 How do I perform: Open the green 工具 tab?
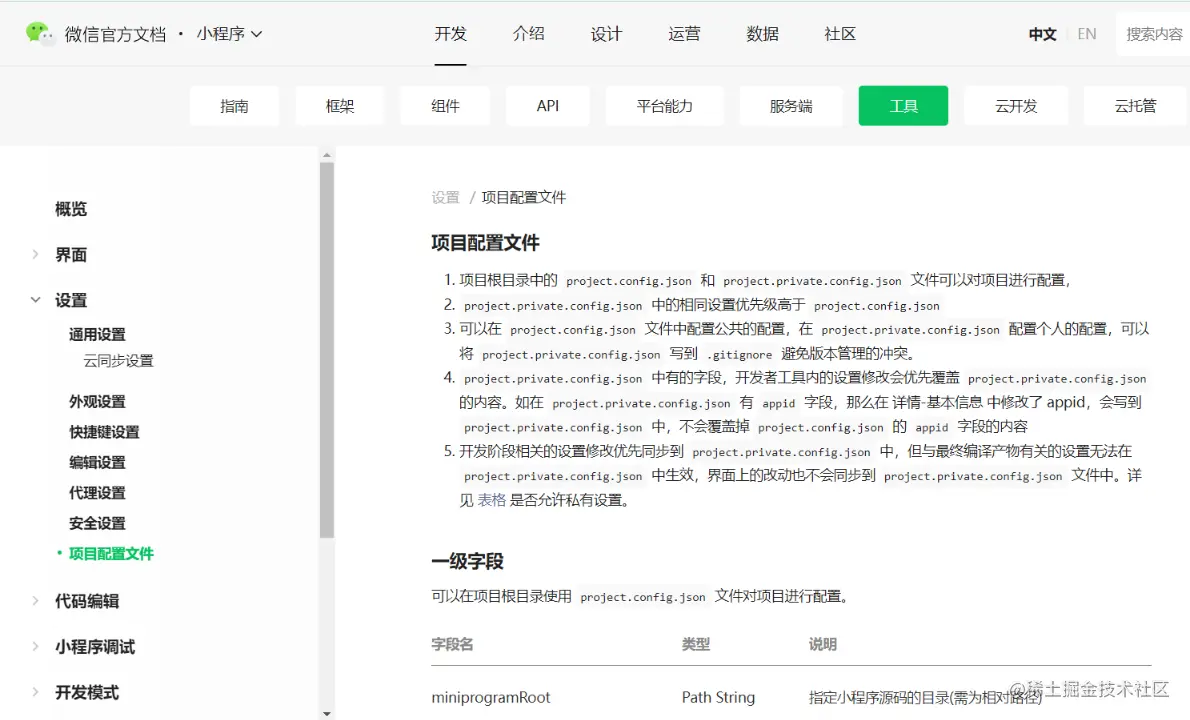click(903, 105)
